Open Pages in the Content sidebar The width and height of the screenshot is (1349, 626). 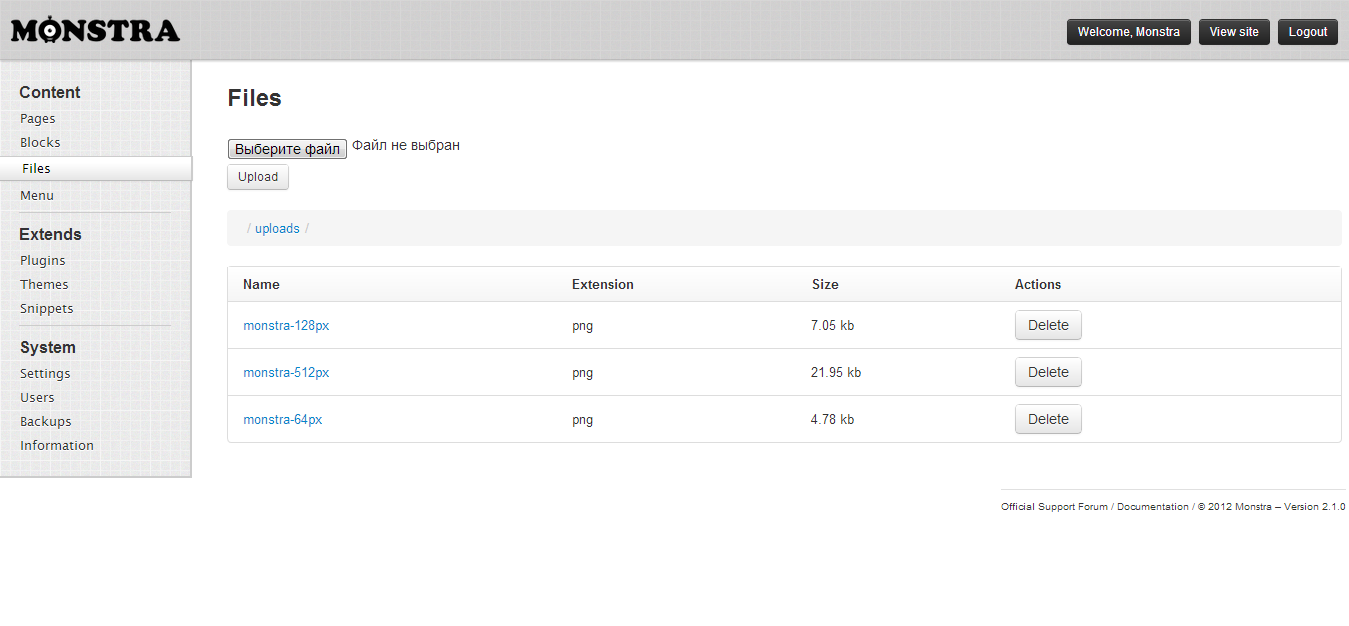coord(38,118)
